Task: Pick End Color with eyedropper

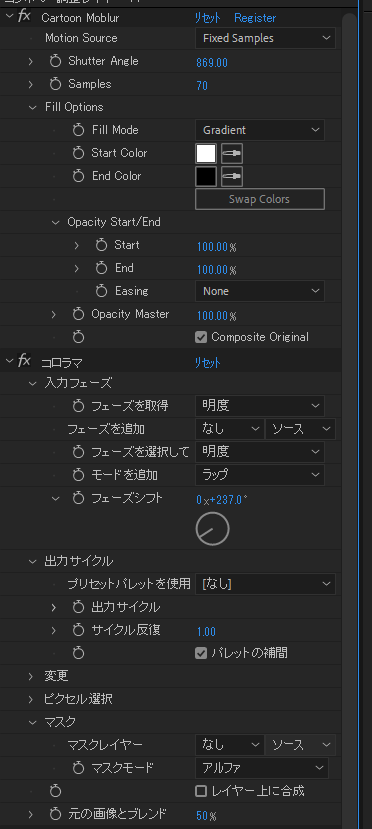Action: point(232,176)
